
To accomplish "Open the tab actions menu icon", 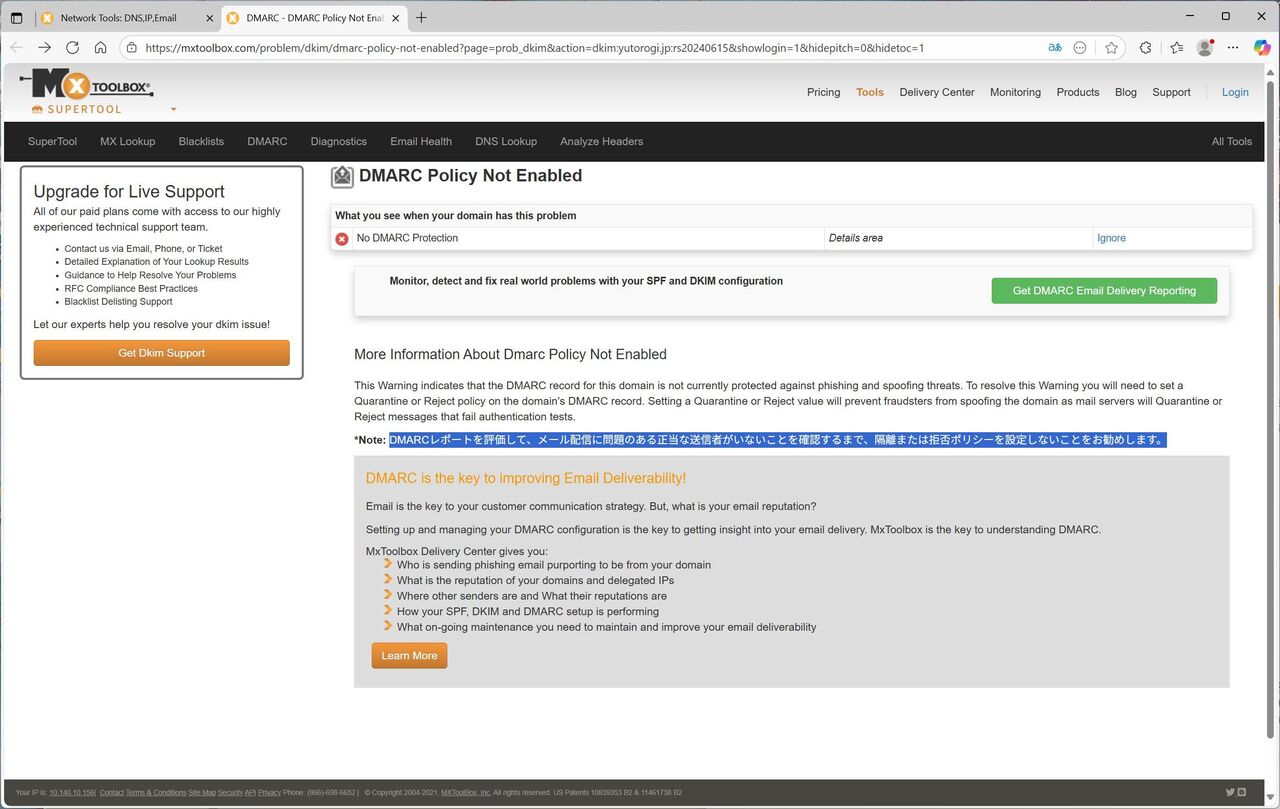I will [x=16, y=18].
